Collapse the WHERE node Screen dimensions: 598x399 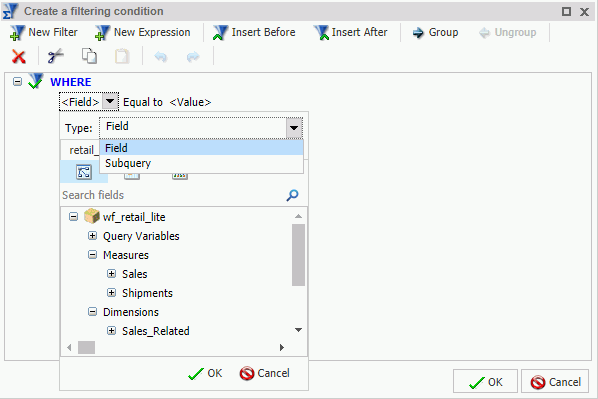[17, 82]
